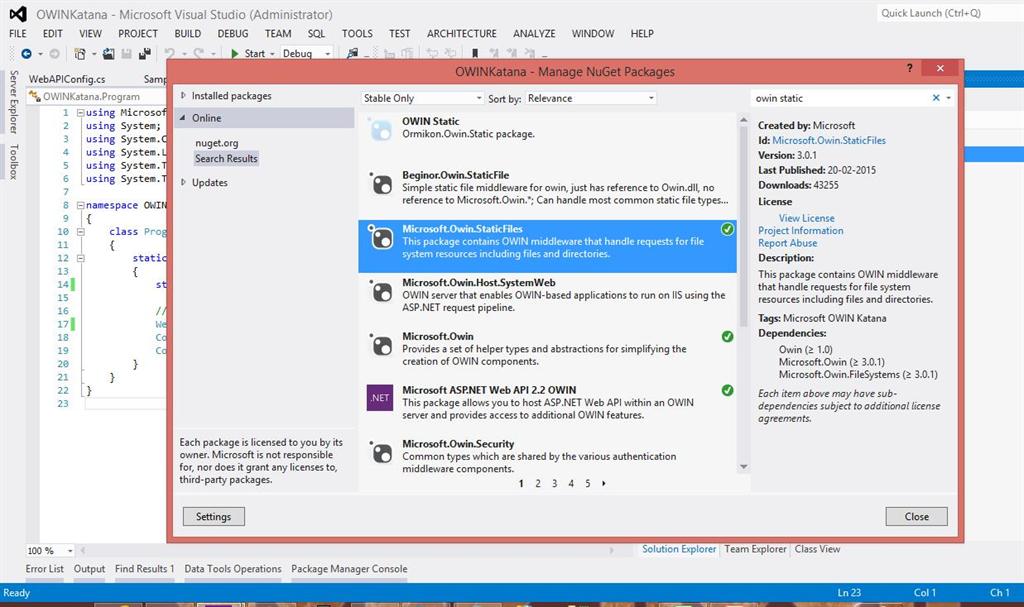Image resolution: width=1024 pixels, height=607 pixels.
Task: Click the Microsoft.Owin.Security package icon
Action: click(381, 452)
